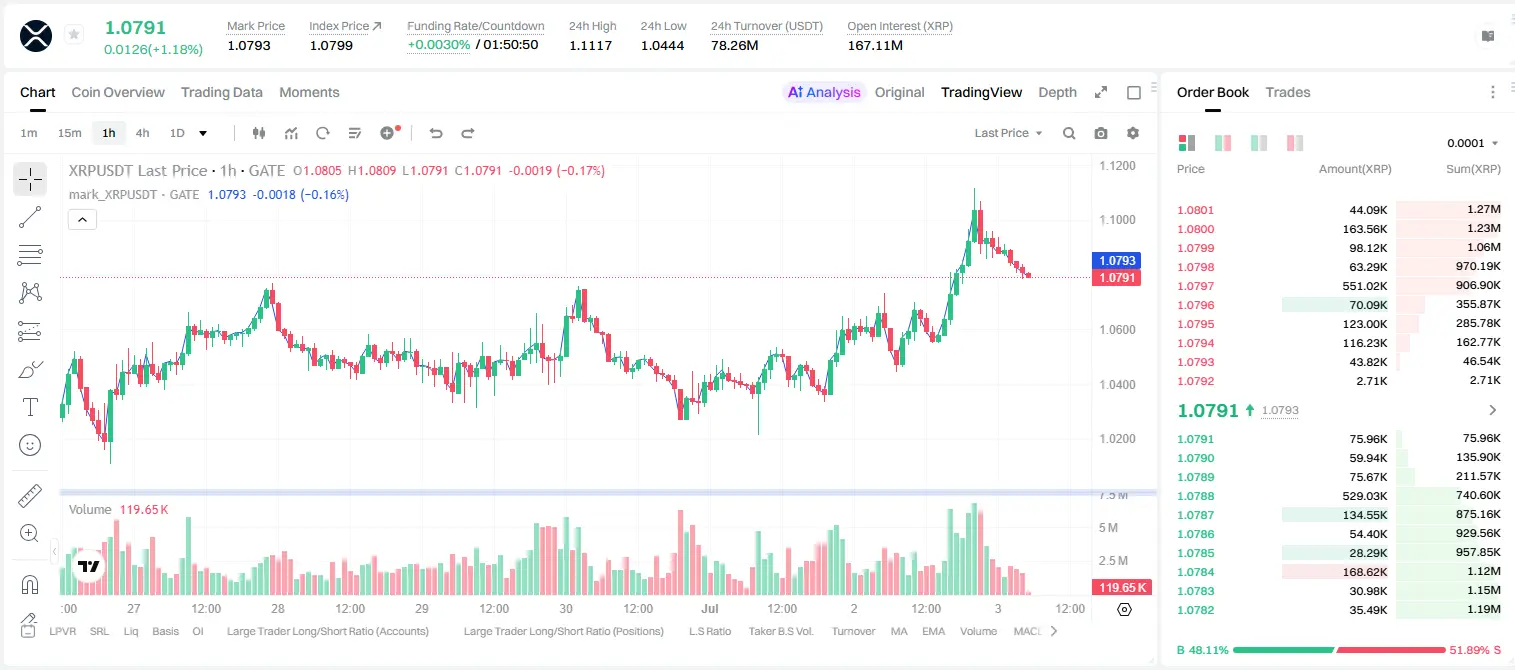
Task: Open the chart settings gear
Action: click(1133, 133)
